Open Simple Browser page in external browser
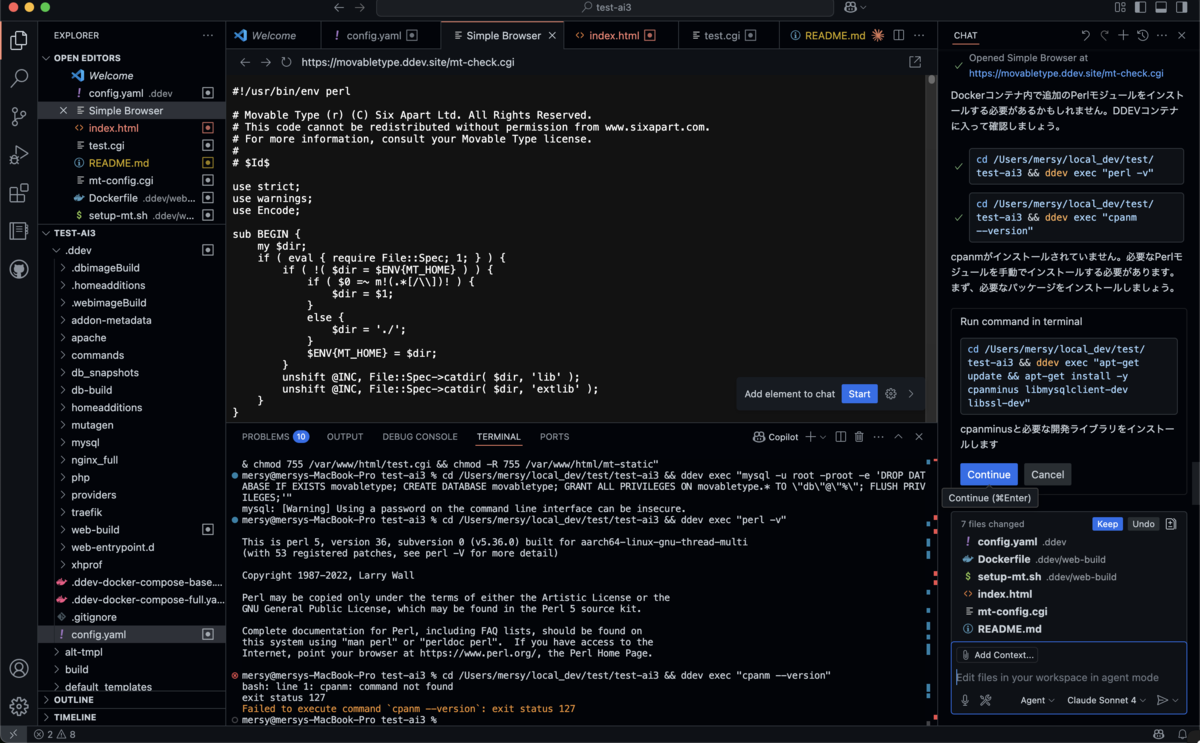 (x=915, y=62)
